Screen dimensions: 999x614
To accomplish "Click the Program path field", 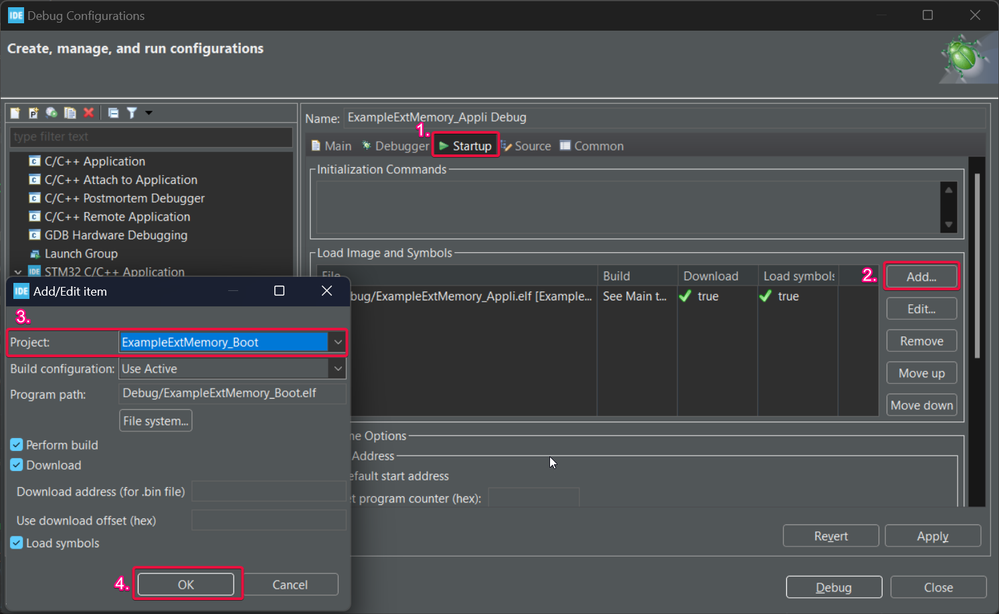I will tap(233, 393).
